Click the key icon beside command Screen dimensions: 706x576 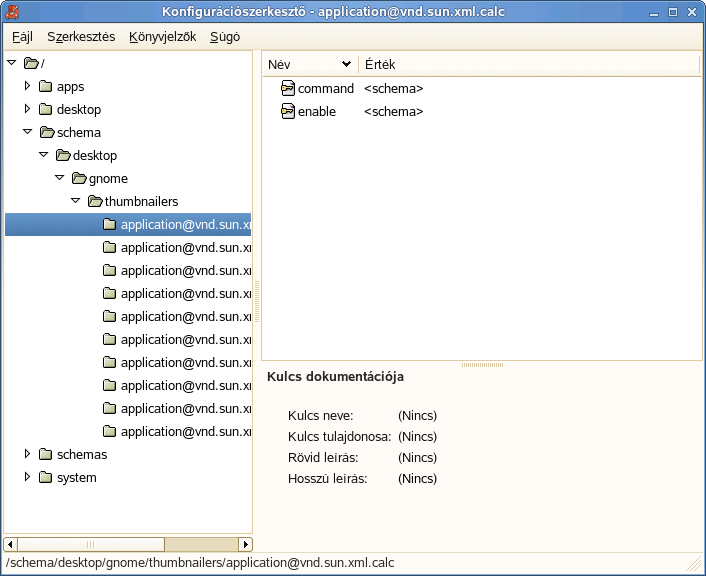pyautogui.click(x=288, y=88)
